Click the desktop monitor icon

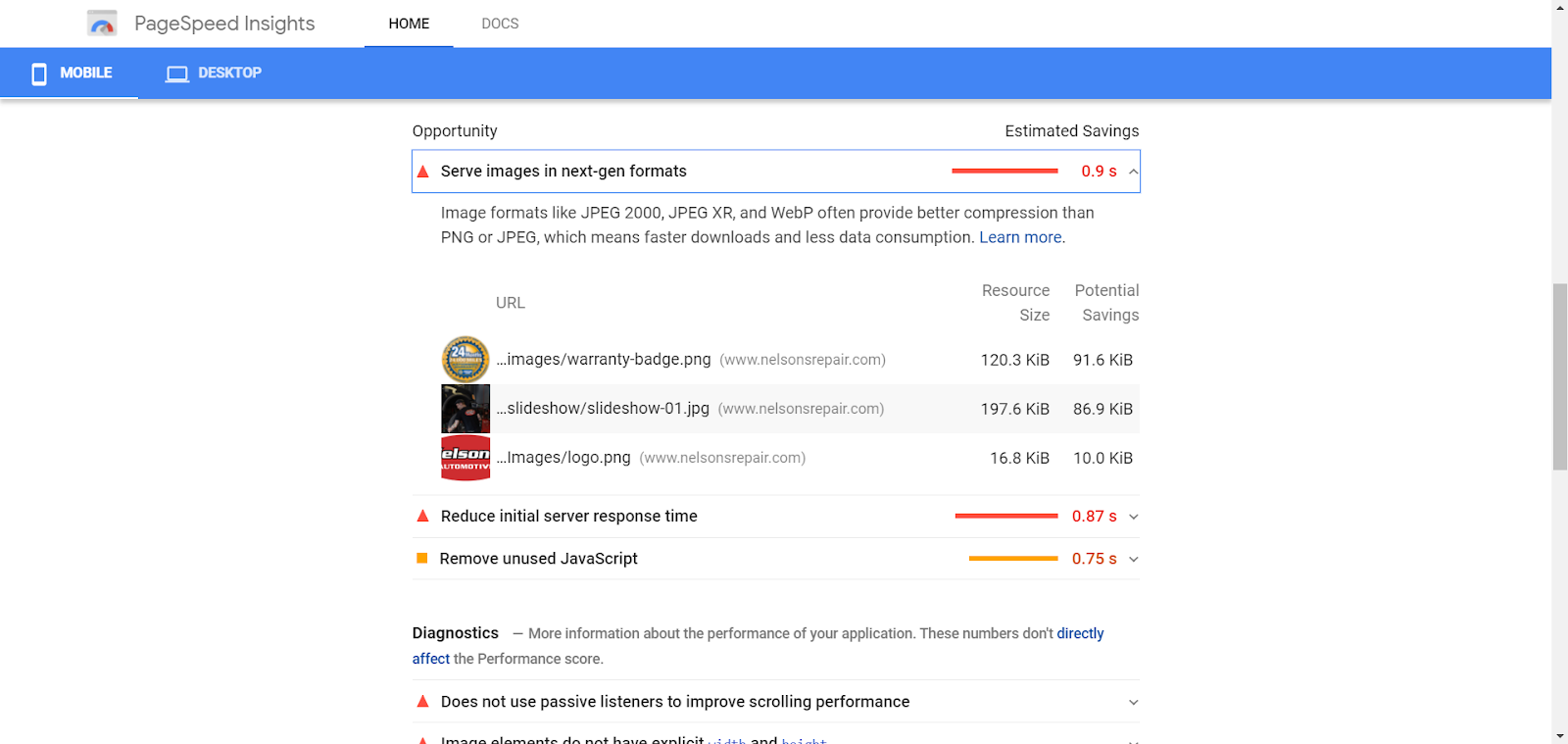[x=177, y=74]
